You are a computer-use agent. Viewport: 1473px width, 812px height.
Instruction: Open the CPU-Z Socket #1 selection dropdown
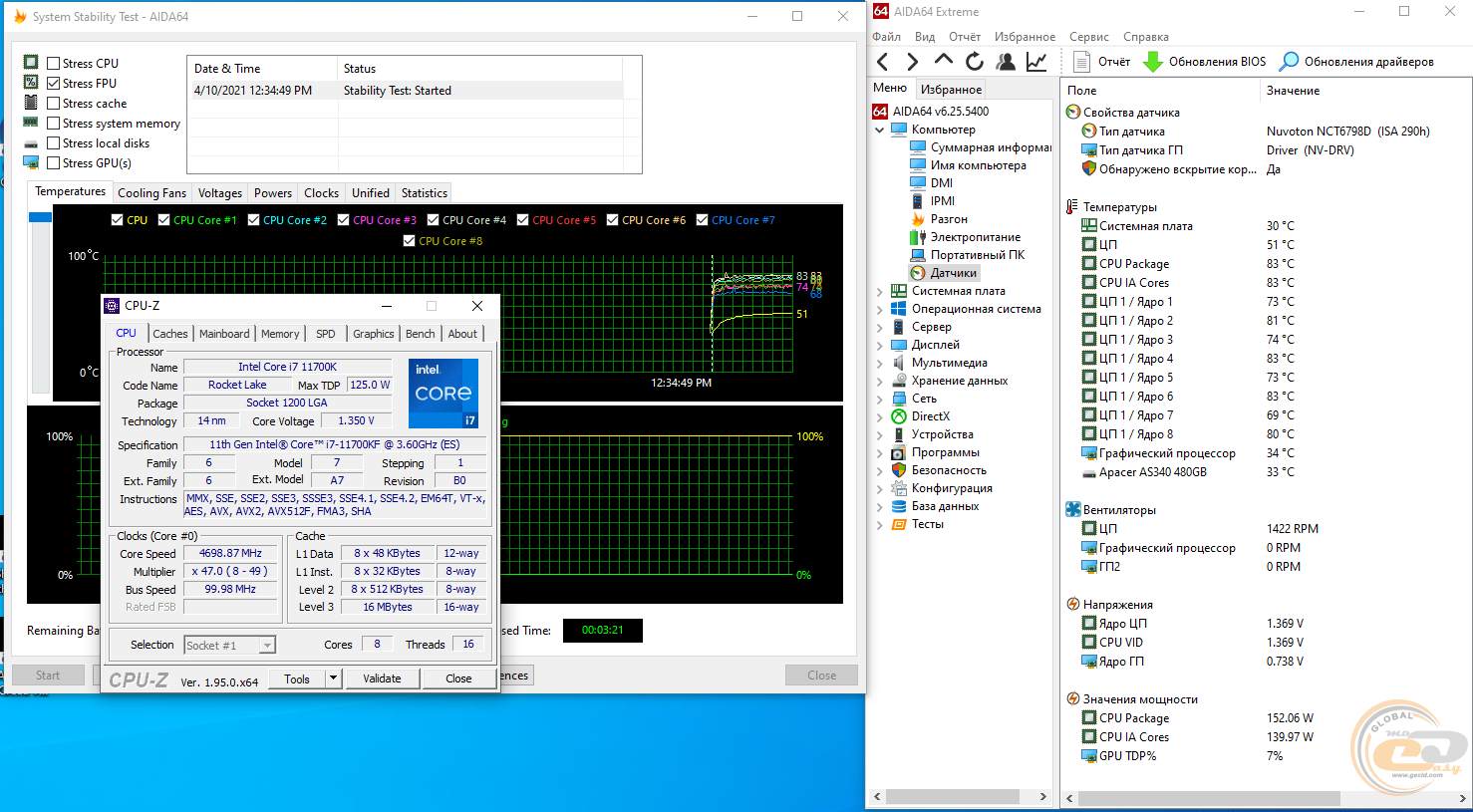tap(266, 646)
